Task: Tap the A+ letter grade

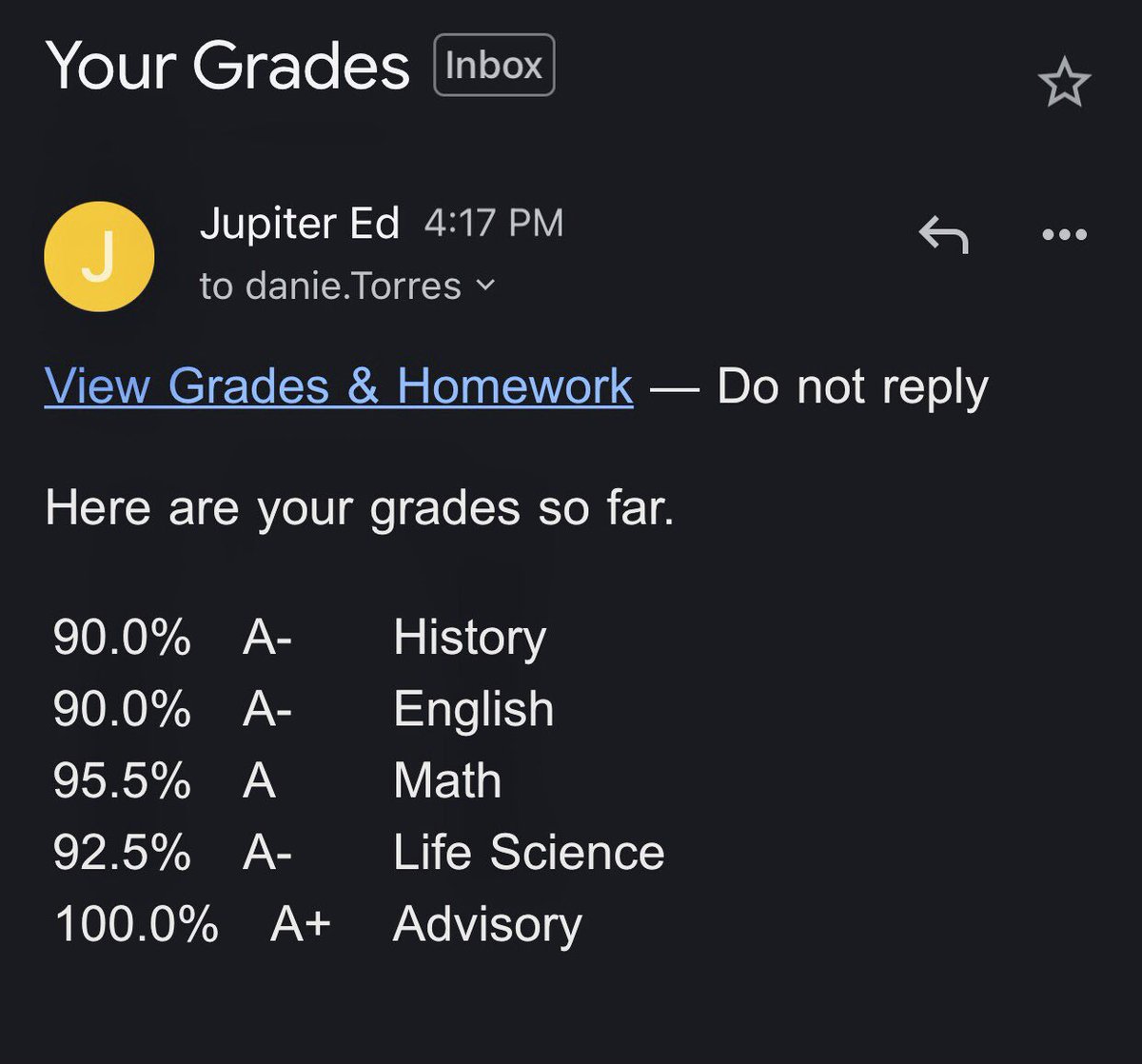Action: pyautogui.click(x=301, y=925)
